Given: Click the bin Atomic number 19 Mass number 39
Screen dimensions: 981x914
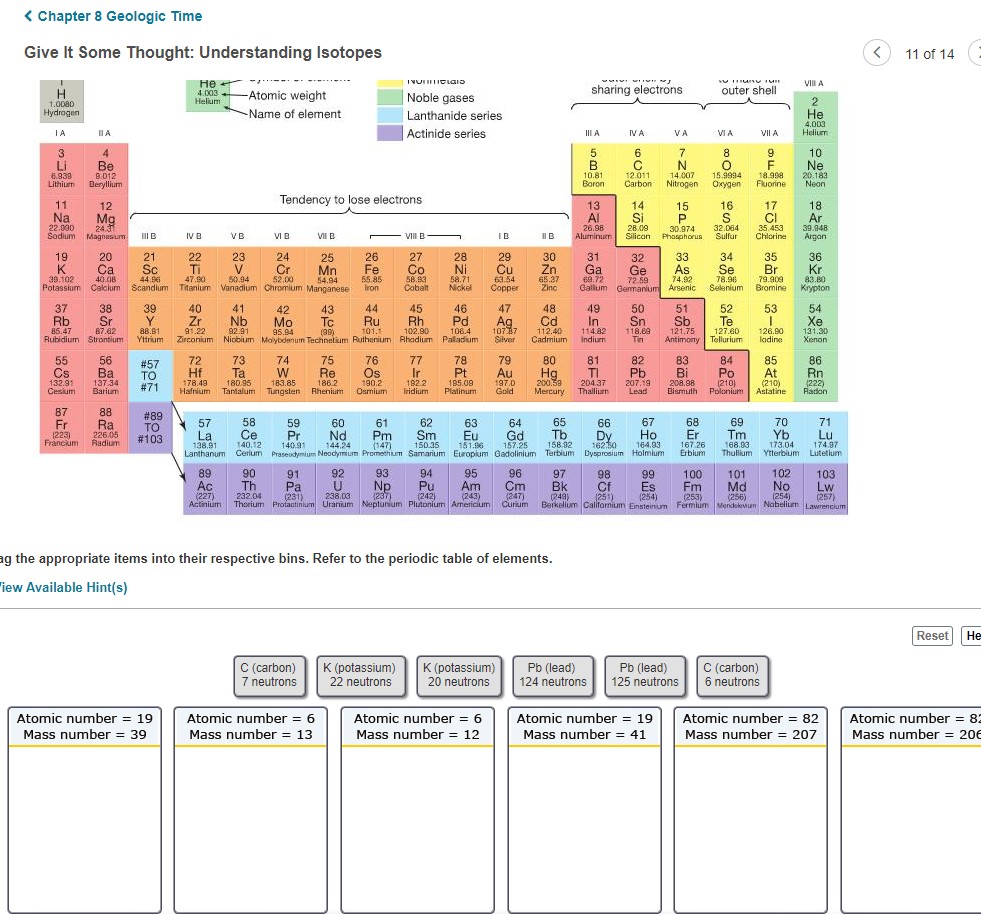Looking at the screenshot, I should tap(84, 810).
